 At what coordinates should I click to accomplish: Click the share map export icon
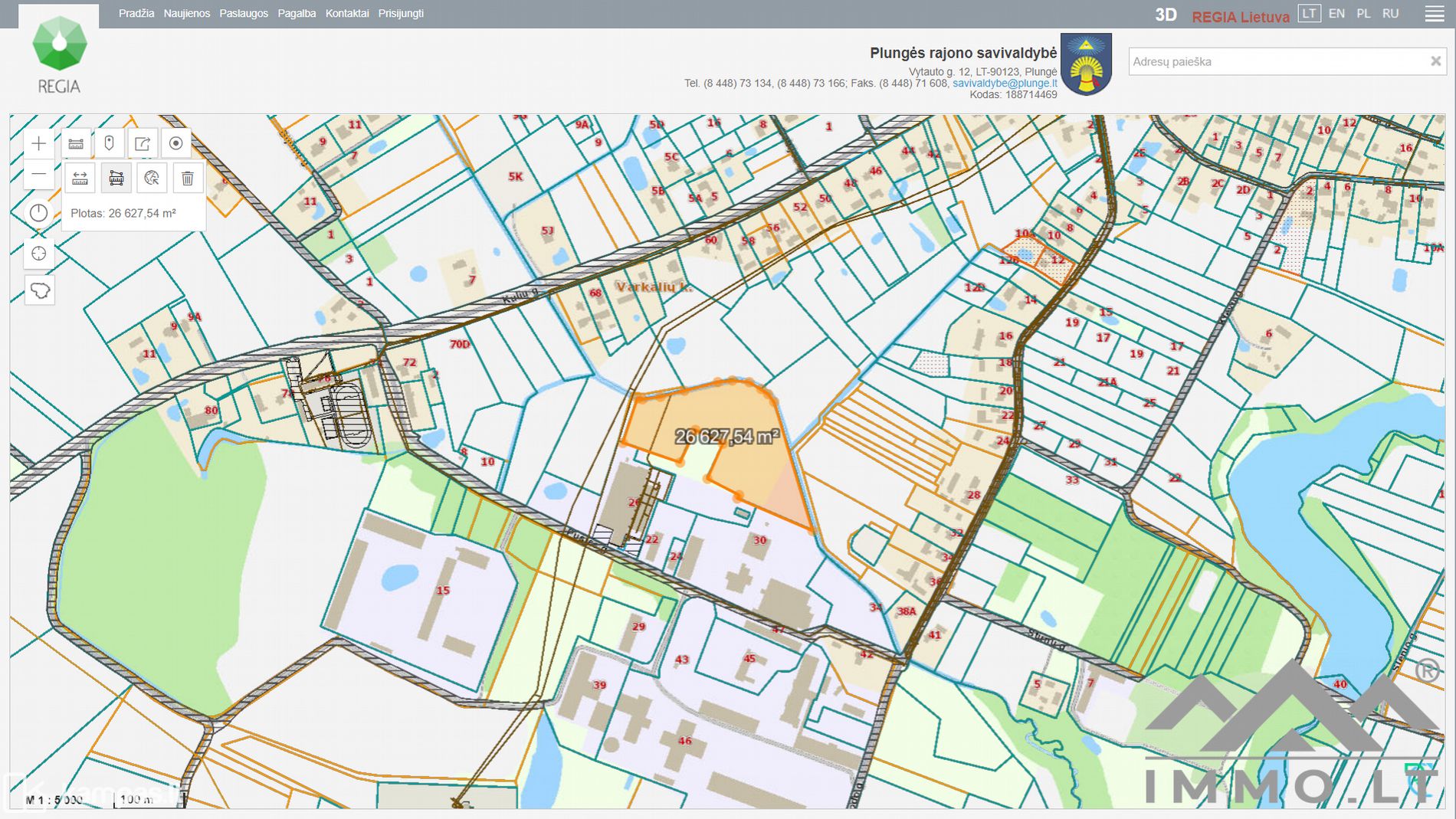(143, 143)
